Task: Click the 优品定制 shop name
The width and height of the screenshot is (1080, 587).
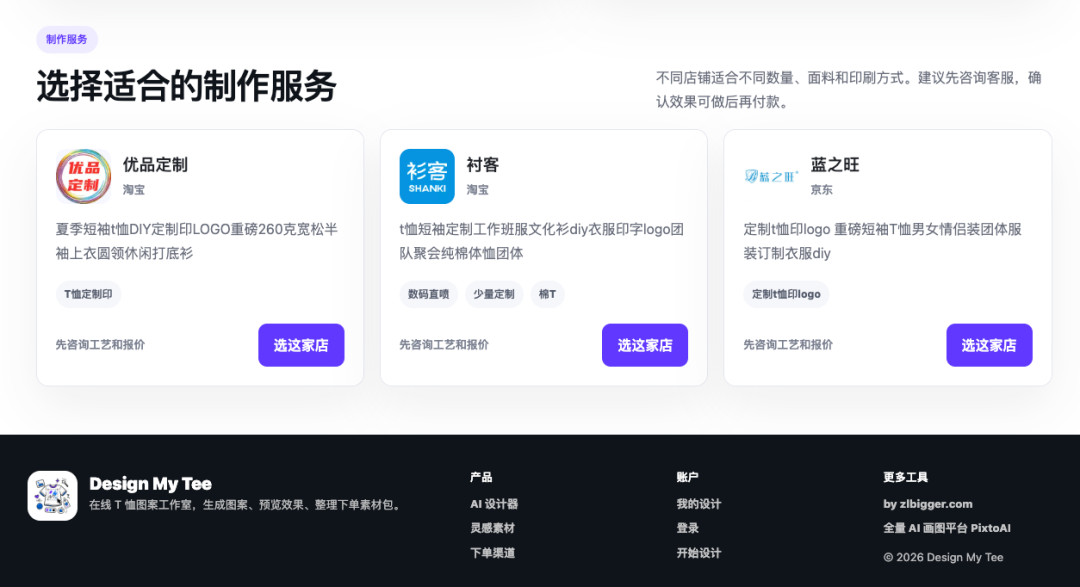Action: click(155, 165)
